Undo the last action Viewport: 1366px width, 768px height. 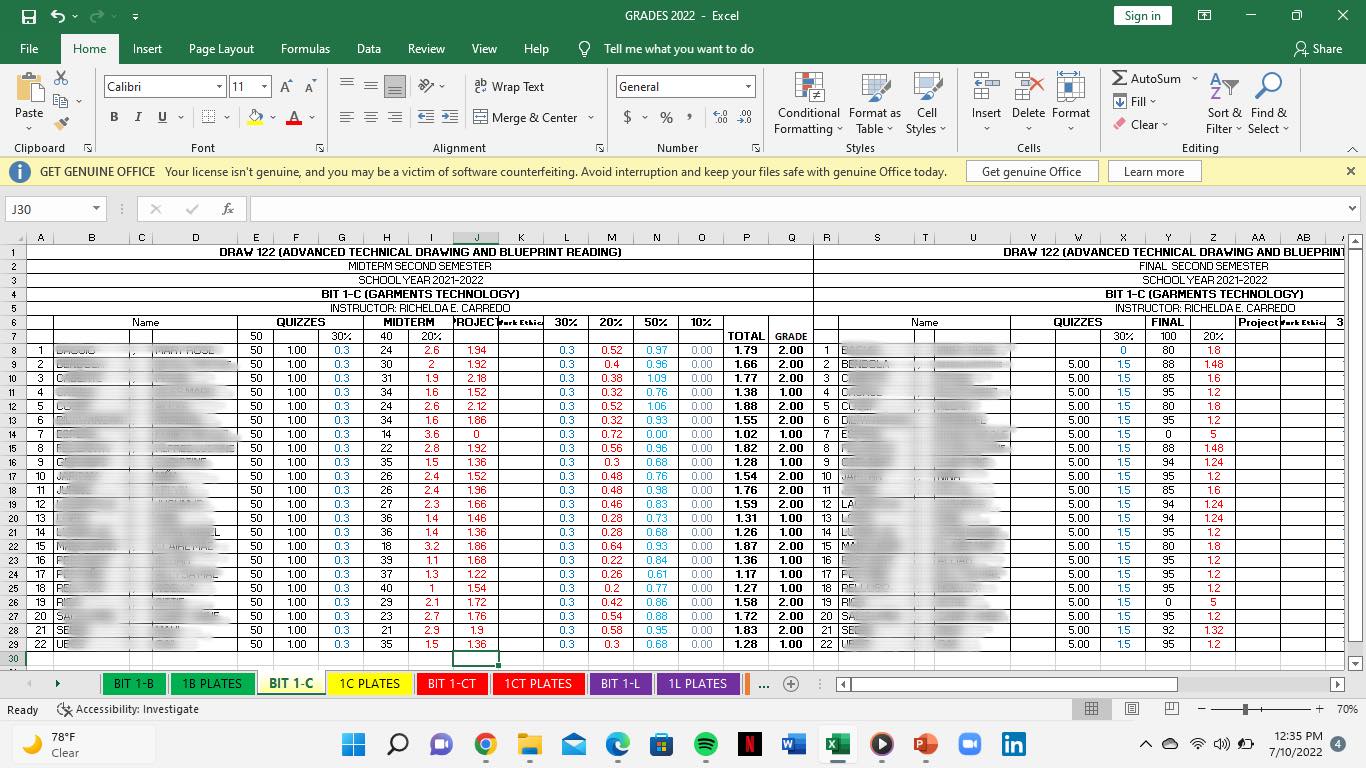point(57,16)
